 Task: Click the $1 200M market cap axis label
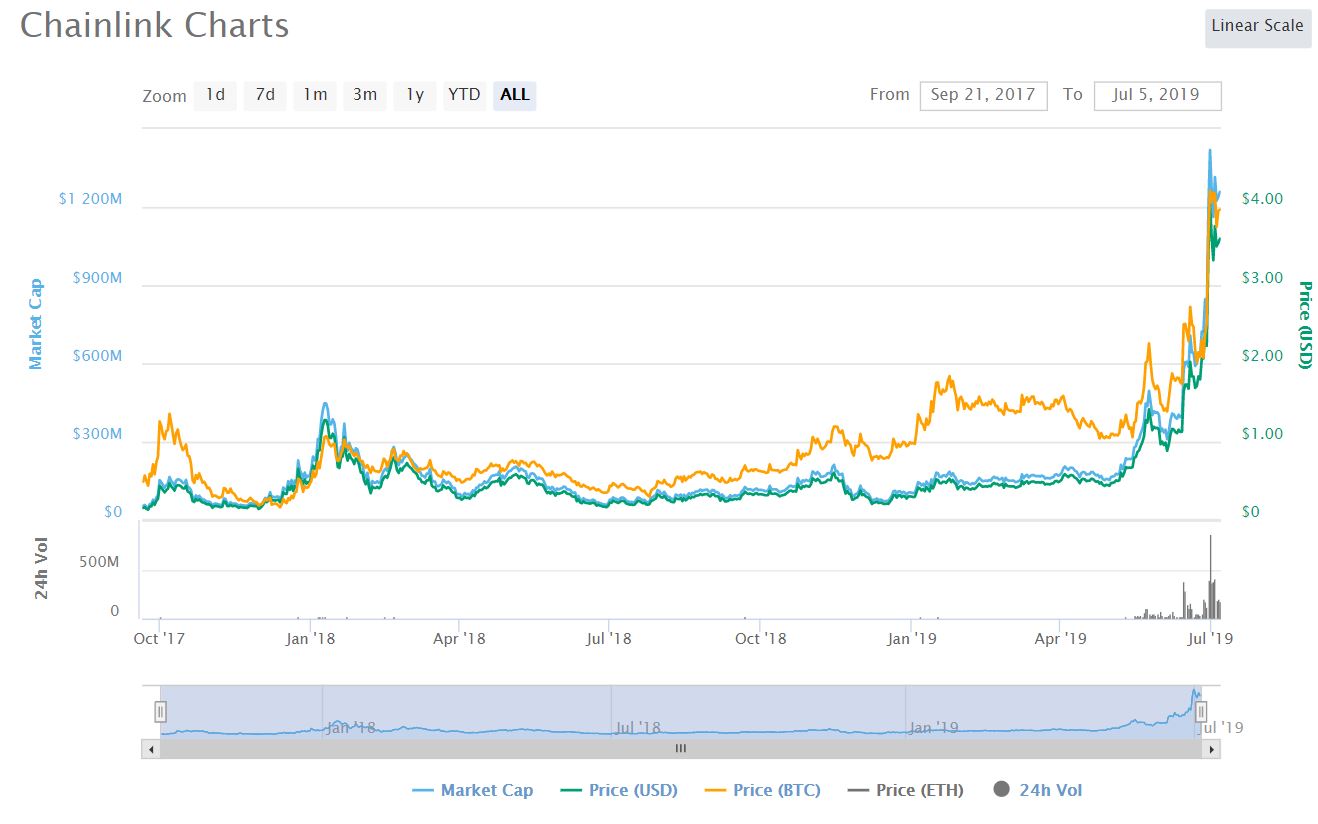[x=90, y=199]
